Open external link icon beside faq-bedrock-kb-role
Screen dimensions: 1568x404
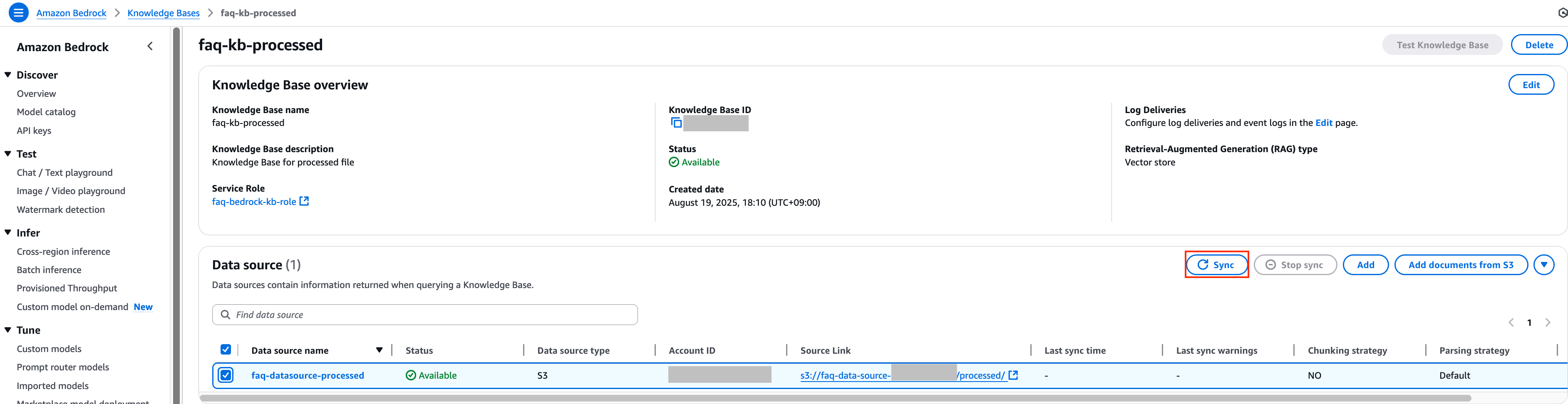[x=304, y=201]
